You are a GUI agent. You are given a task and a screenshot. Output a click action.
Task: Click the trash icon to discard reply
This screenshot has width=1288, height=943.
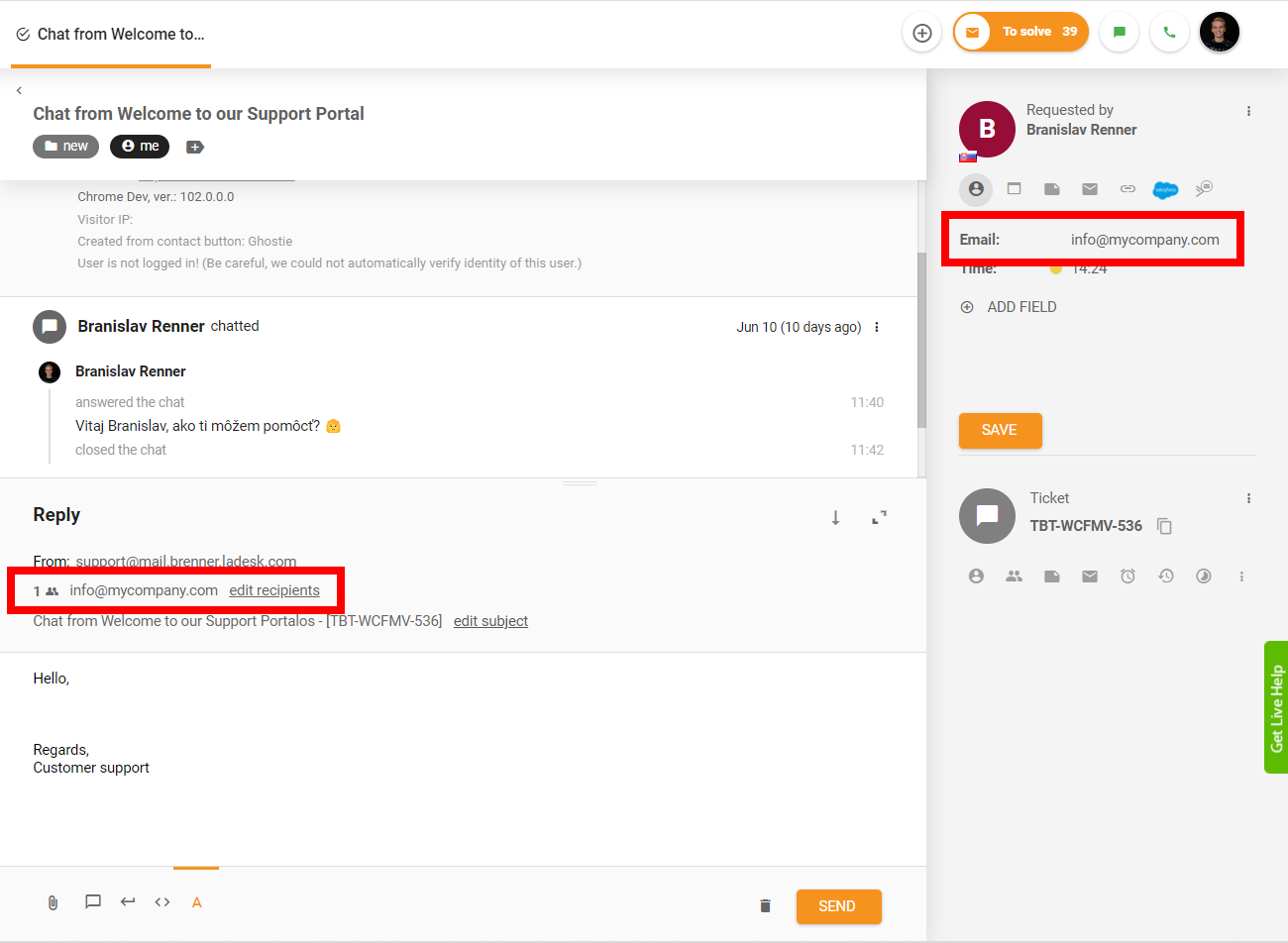pos(765,905)
